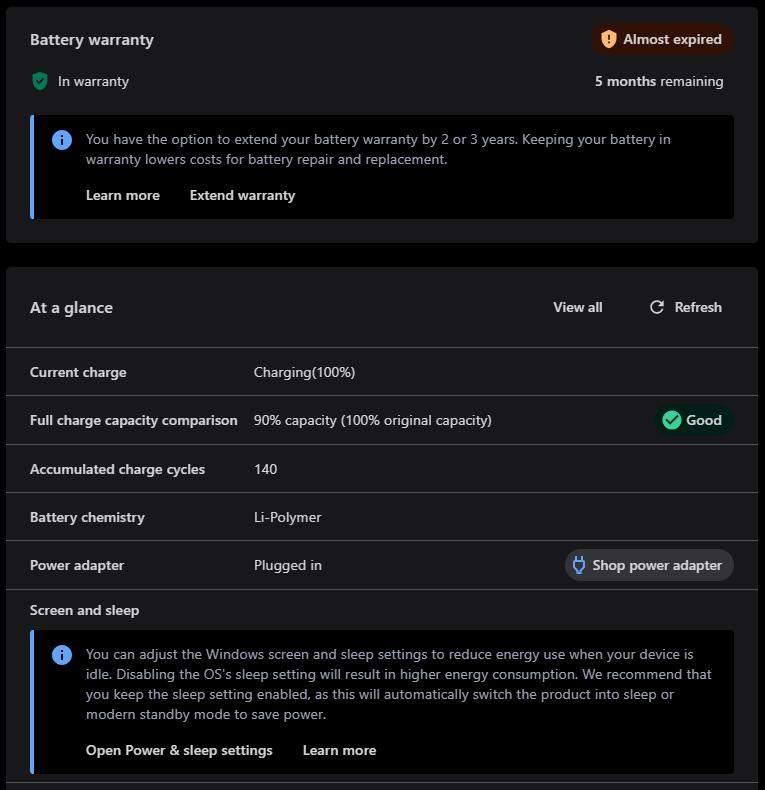Click the Shop power adapter button

pyautogui.click(x=649, y=565)
